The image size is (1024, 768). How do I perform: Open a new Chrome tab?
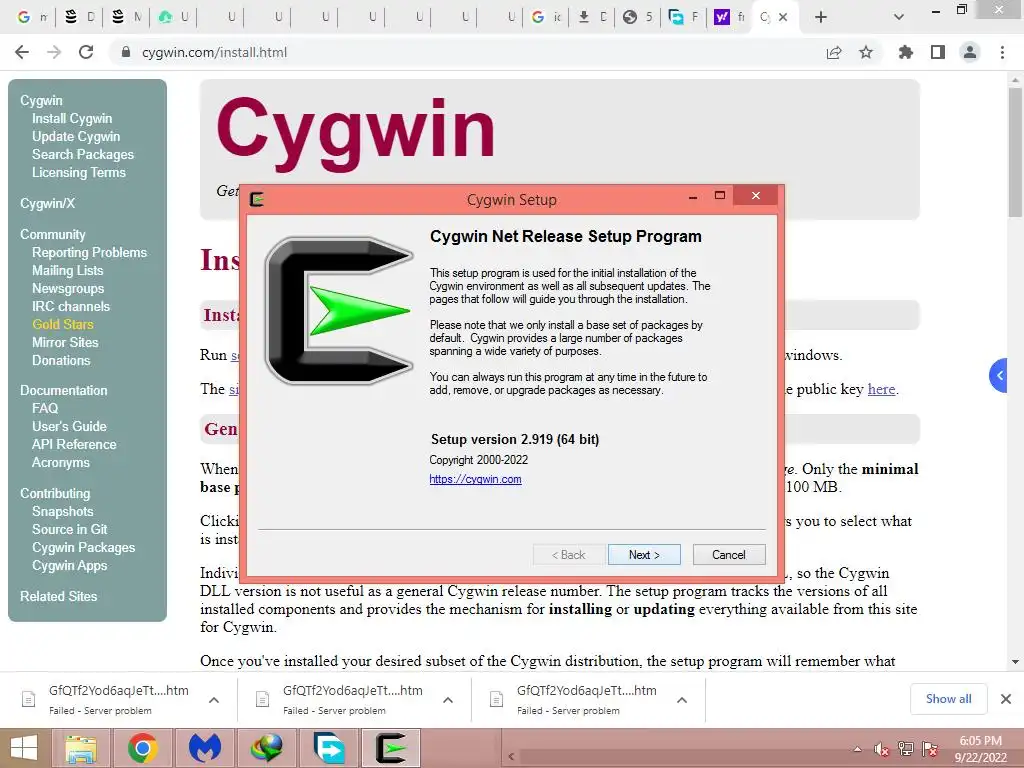(x=821, y=17)
